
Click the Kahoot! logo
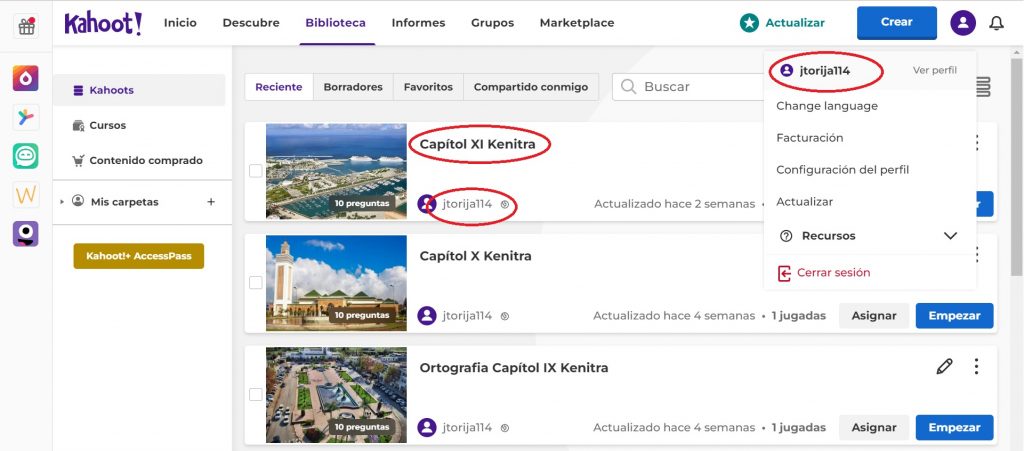[x=103, y=23]
